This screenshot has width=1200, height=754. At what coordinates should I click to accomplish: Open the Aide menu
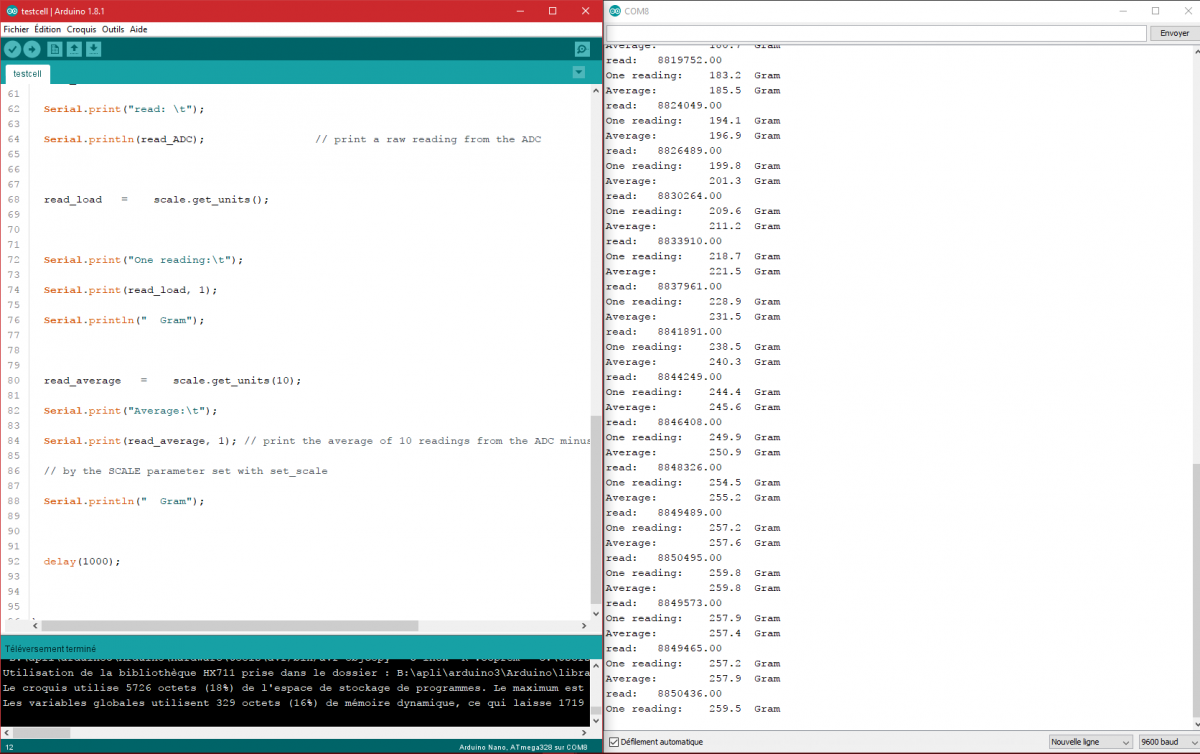click(x=138, y=29)
